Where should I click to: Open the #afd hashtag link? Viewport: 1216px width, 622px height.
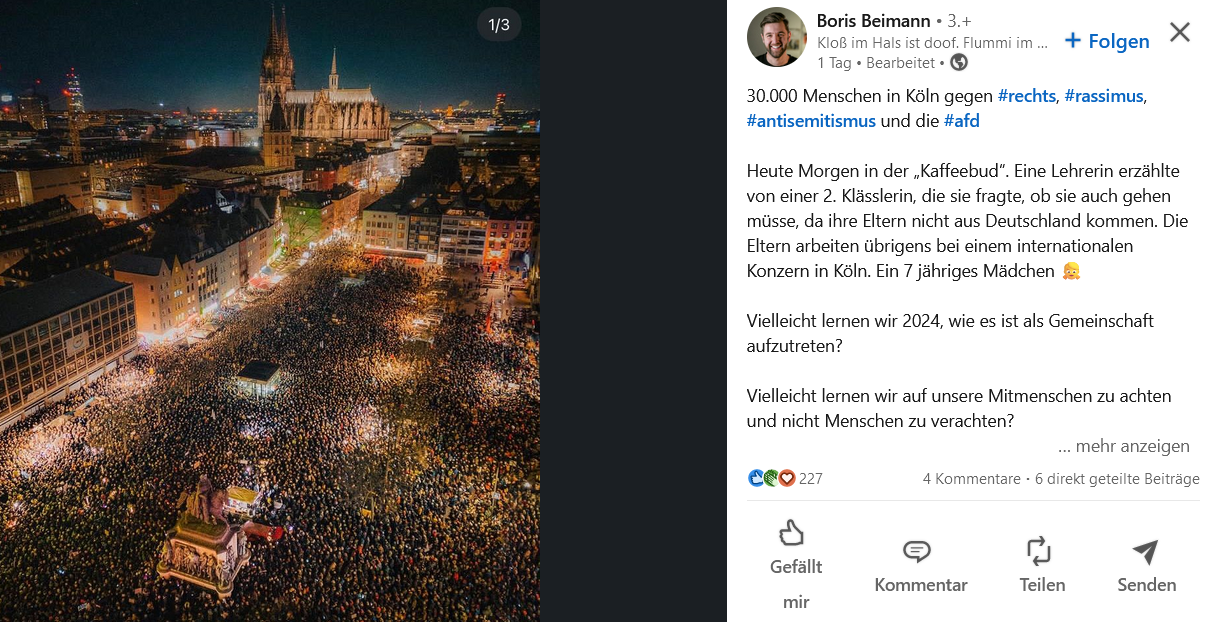(961, 121)
